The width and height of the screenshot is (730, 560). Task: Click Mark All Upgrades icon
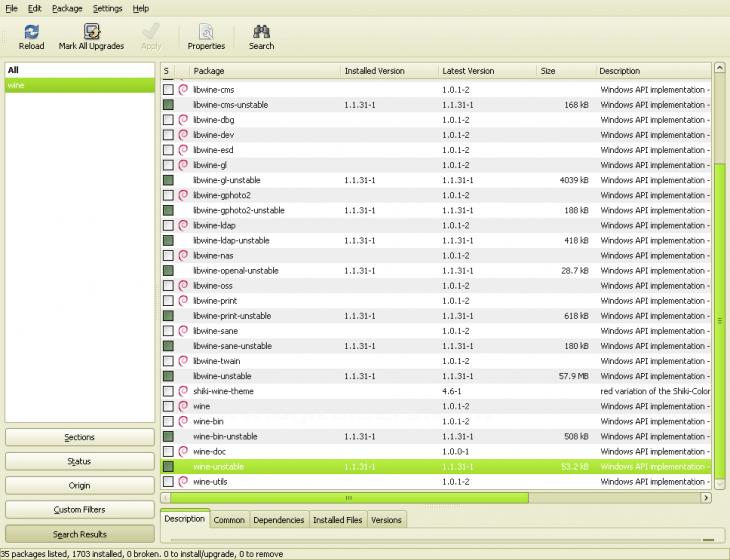[x=92, y=32]
